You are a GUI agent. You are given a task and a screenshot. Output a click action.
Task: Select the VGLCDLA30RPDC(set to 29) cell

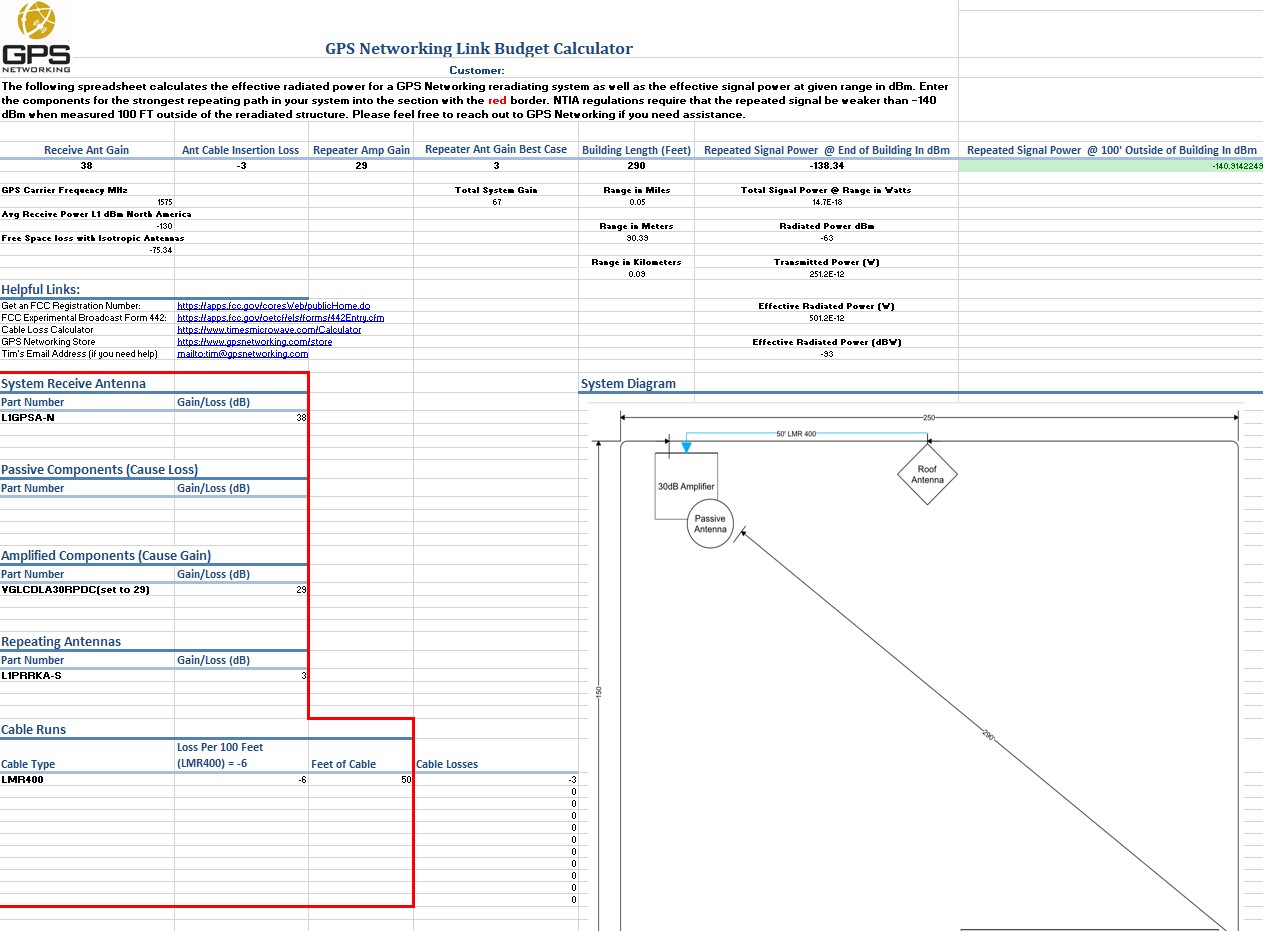(87, 590)
